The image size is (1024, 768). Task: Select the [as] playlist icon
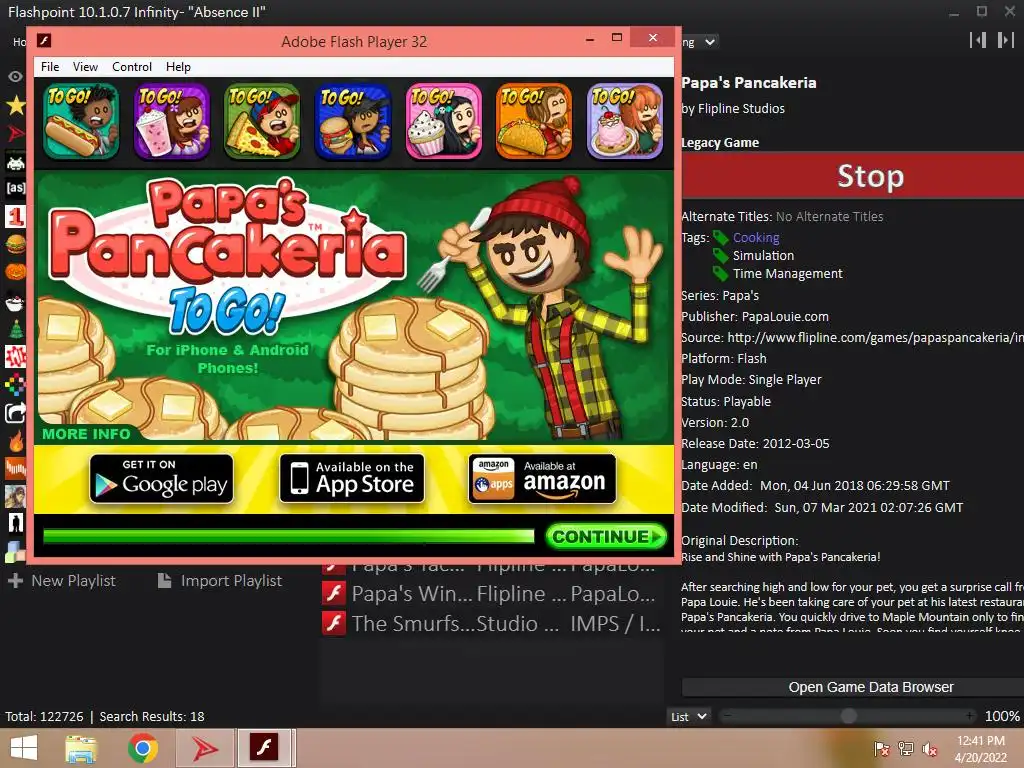[15, 188]
